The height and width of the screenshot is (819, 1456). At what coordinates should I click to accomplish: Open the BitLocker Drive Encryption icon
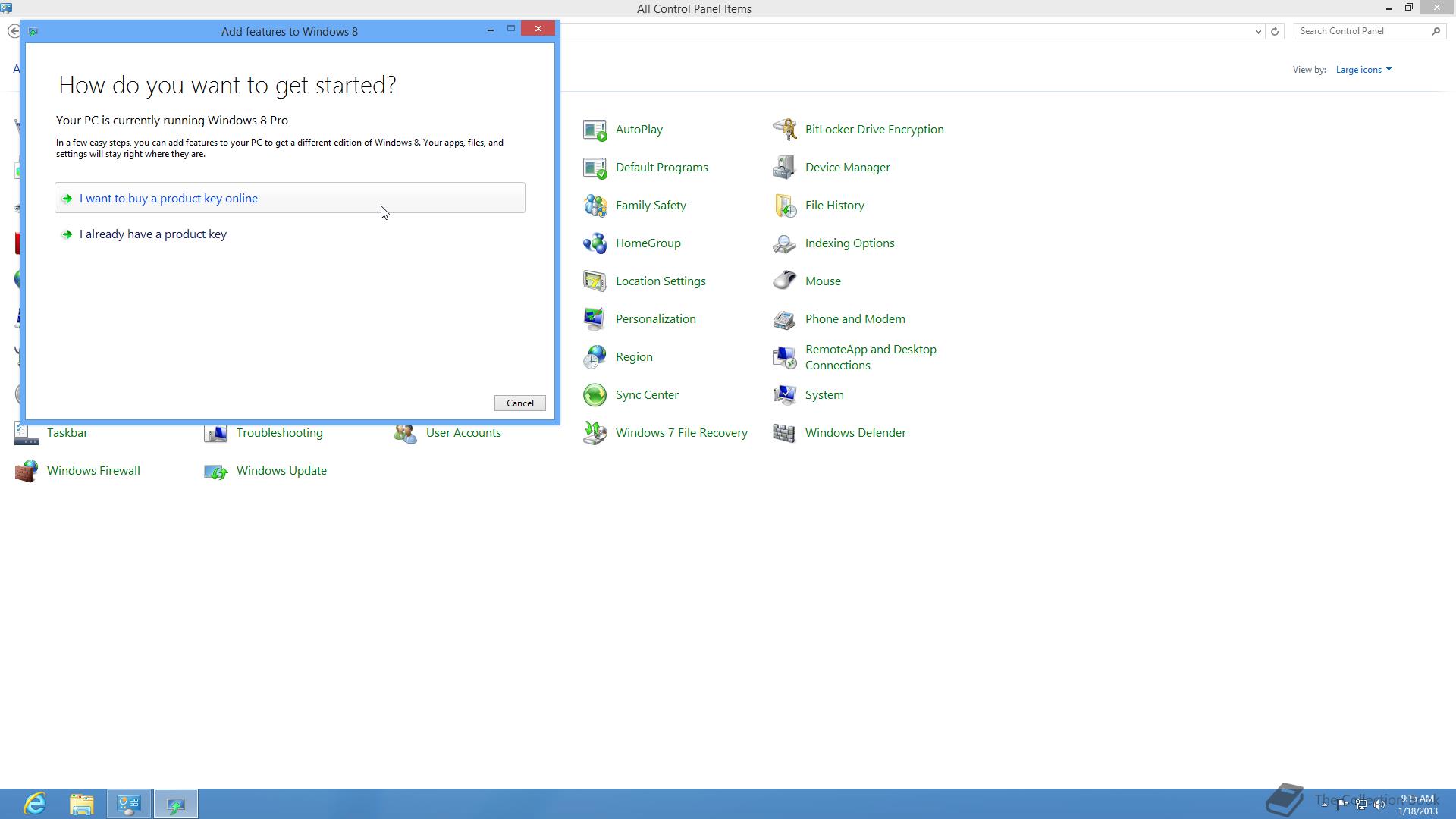[785, 130]
